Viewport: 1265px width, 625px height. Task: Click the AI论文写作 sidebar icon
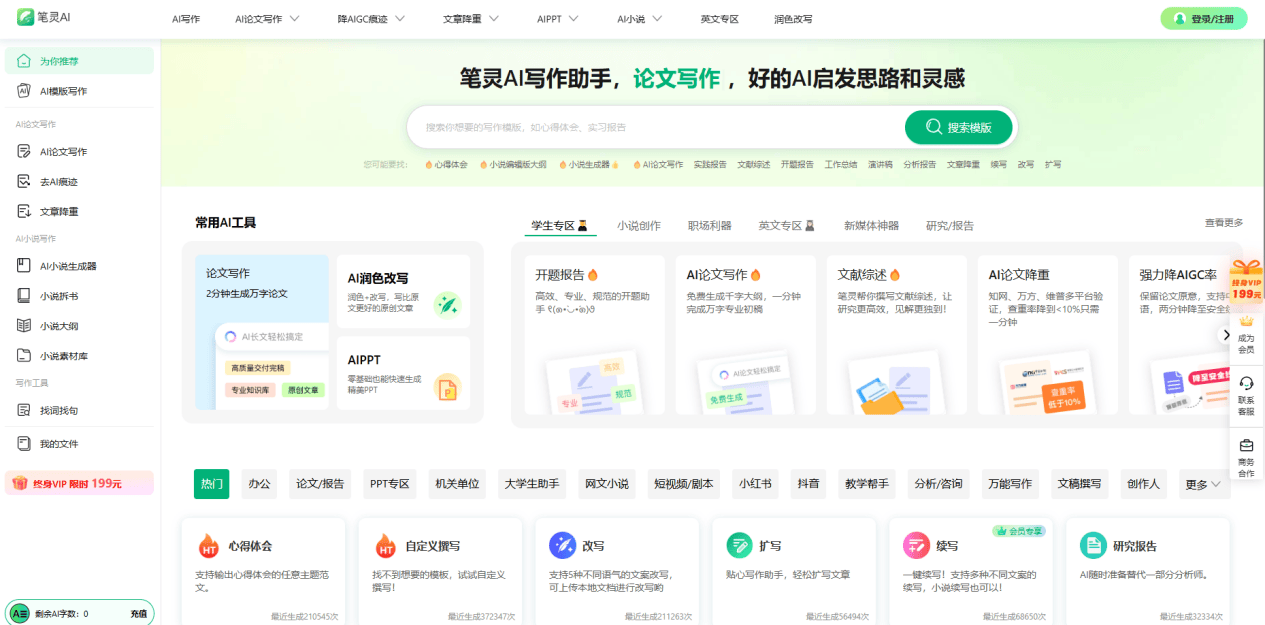24,151
